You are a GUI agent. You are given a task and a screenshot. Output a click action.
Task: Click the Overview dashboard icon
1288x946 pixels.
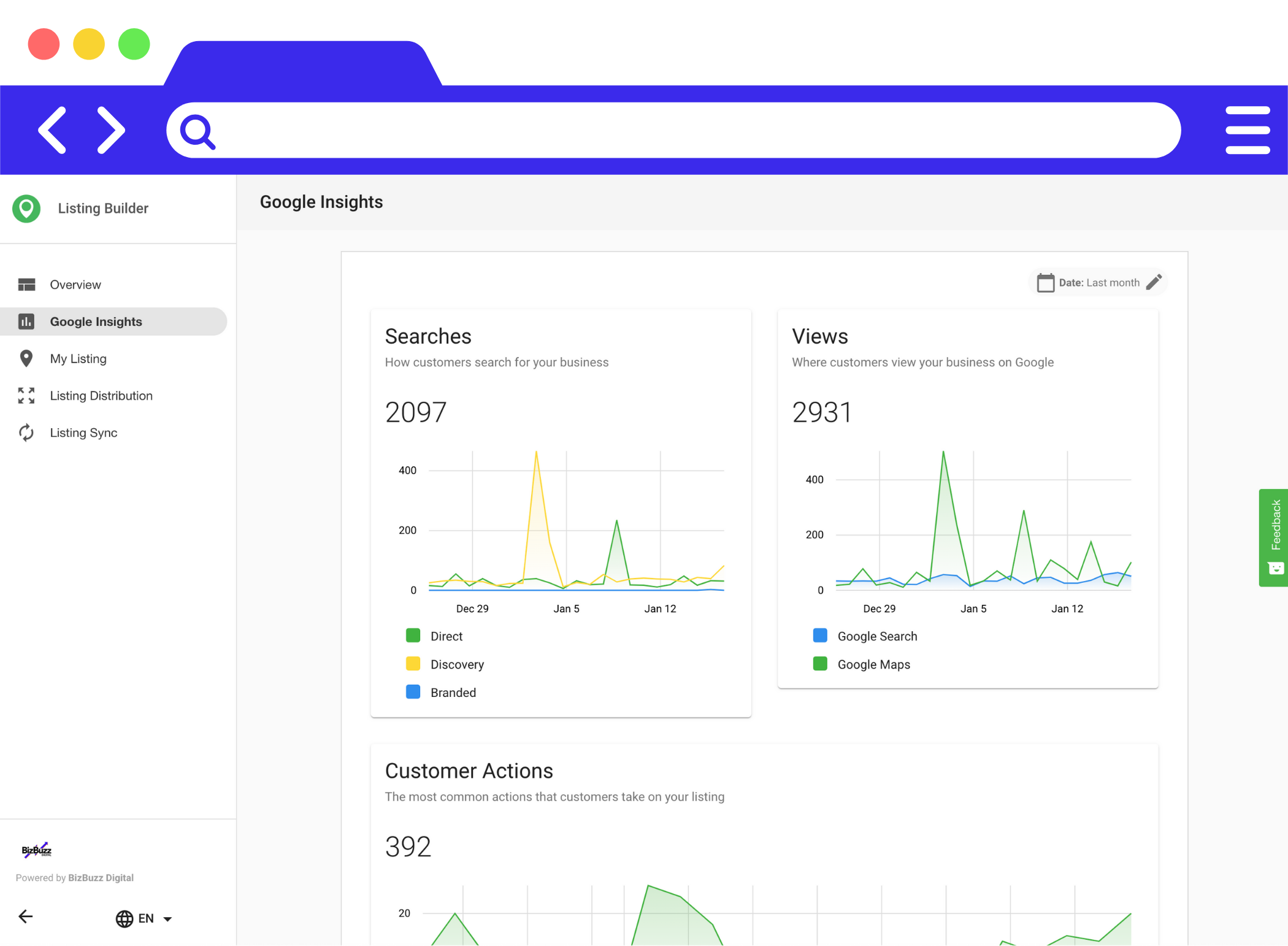pyautogui.click(x=26, y=285)
